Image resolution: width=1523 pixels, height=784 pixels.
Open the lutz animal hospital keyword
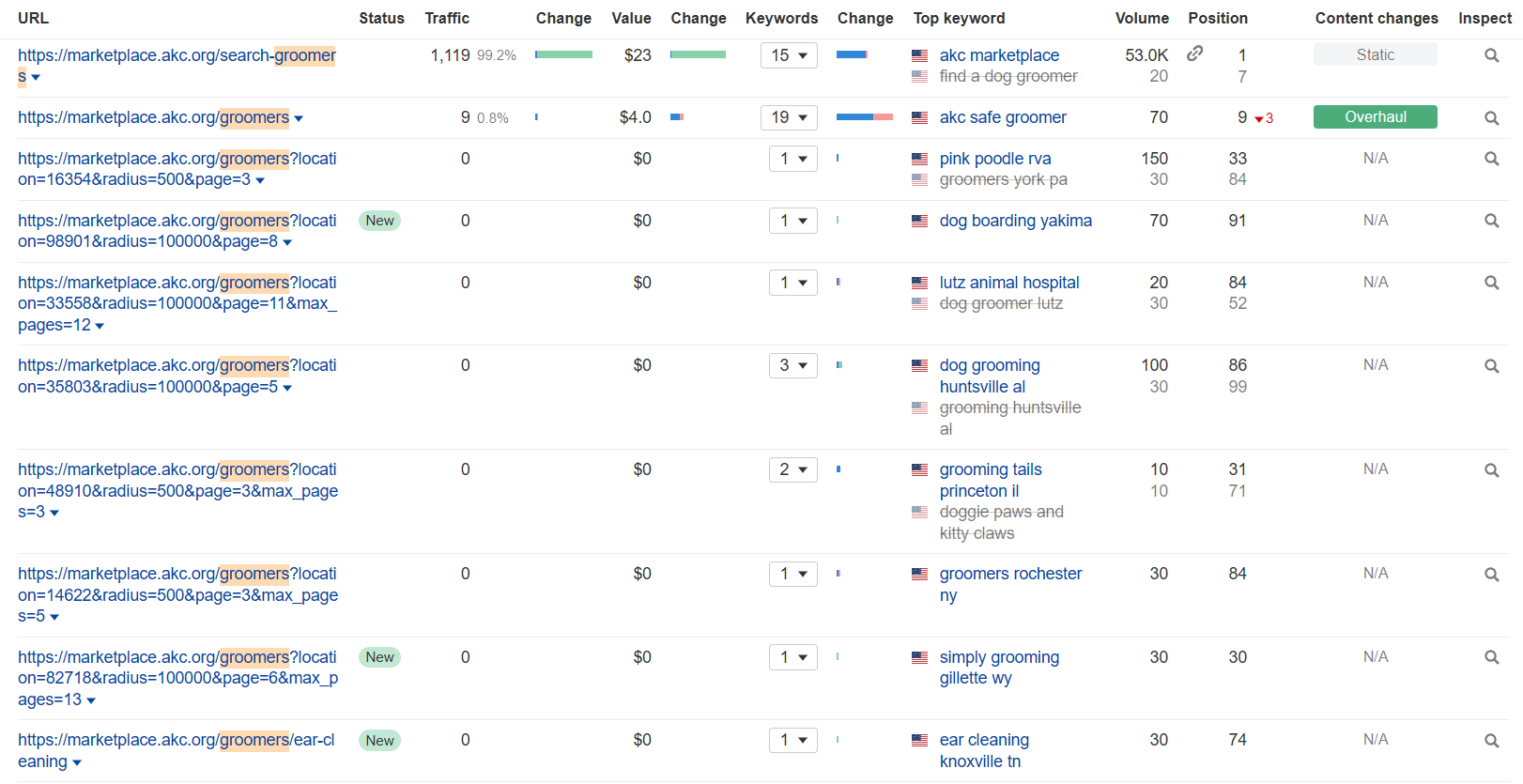pyautogui.click(x=1009, y=283)
